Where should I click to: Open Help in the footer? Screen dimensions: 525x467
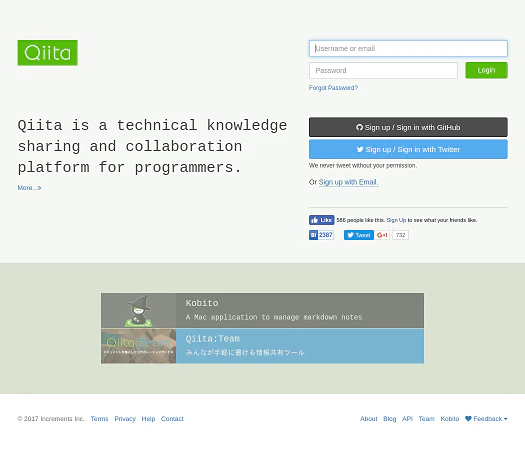click(148, 419)
